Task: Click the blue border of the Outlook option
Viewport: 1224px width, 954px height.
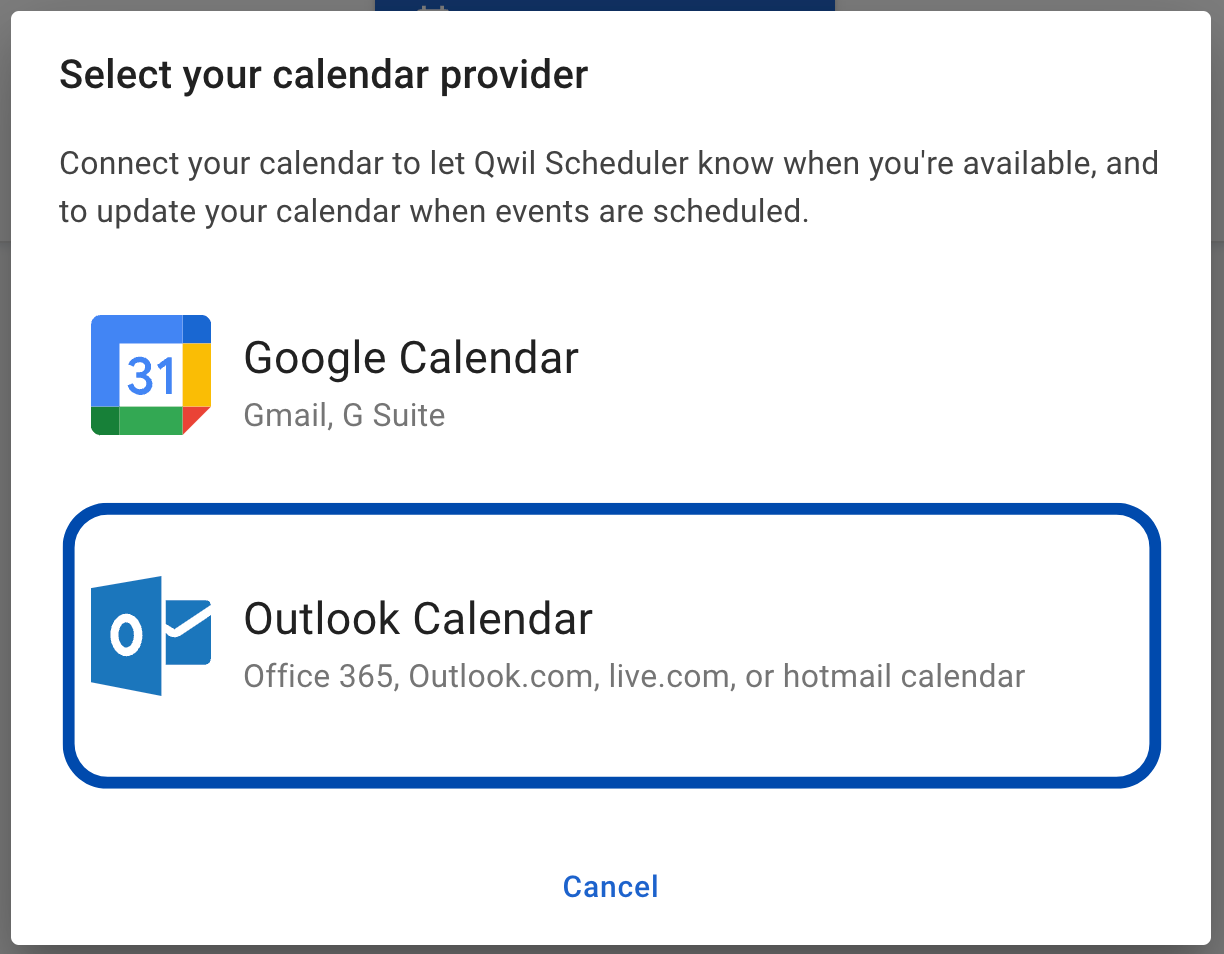Action: (612, 509)
